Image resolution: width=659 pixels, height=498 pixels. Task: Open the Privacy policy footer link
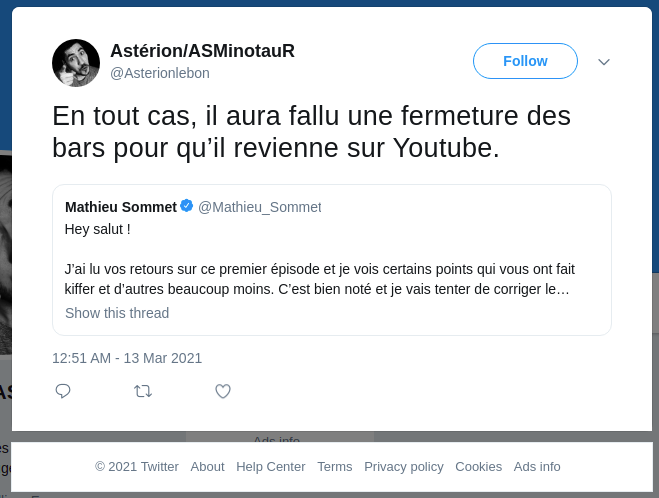(x=404, y=466)
